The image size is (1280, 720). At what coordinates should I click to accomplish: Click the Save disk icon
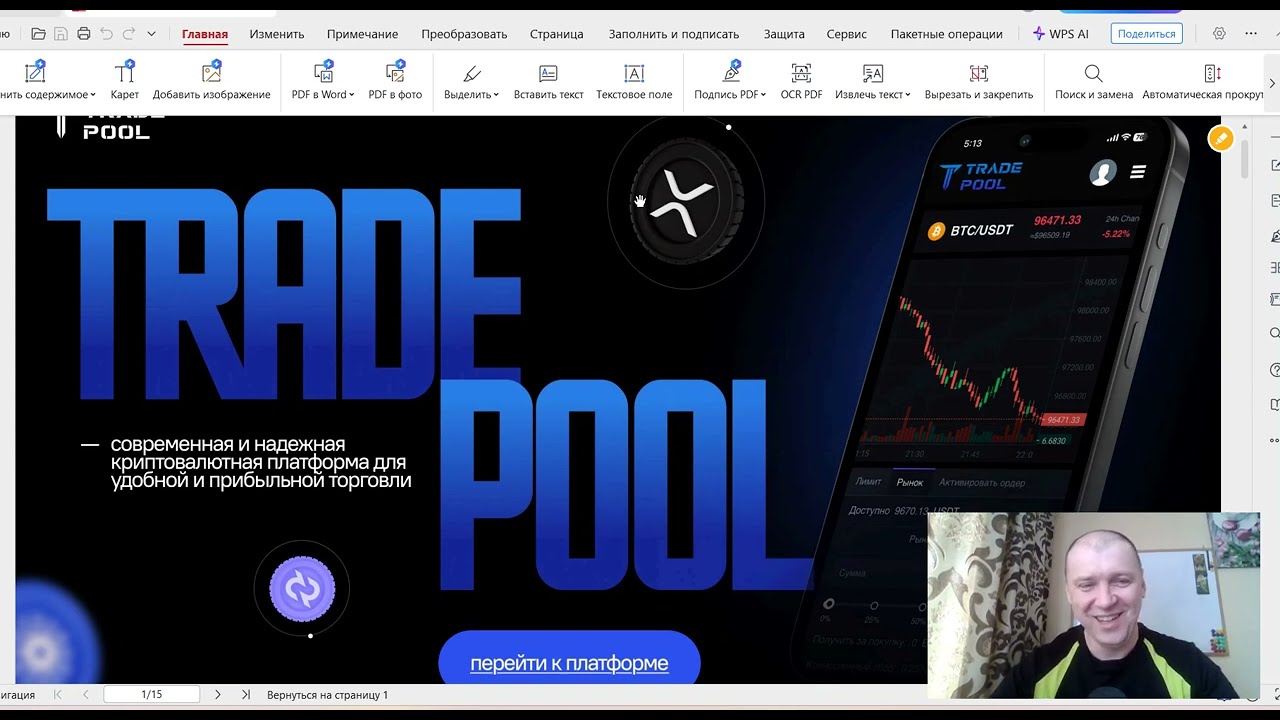61,34
